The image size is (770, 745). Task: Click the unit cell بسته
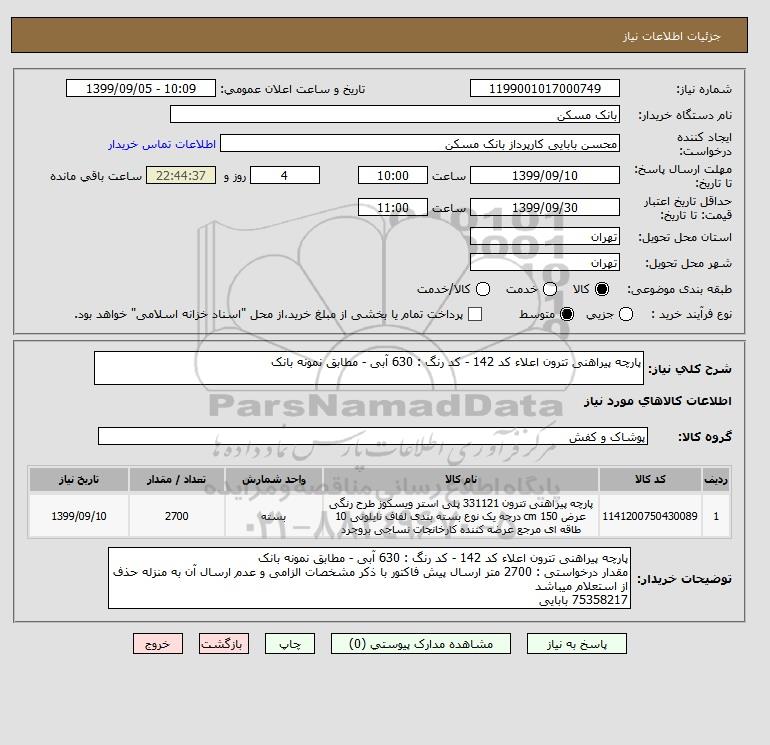[x=274, y=516]
